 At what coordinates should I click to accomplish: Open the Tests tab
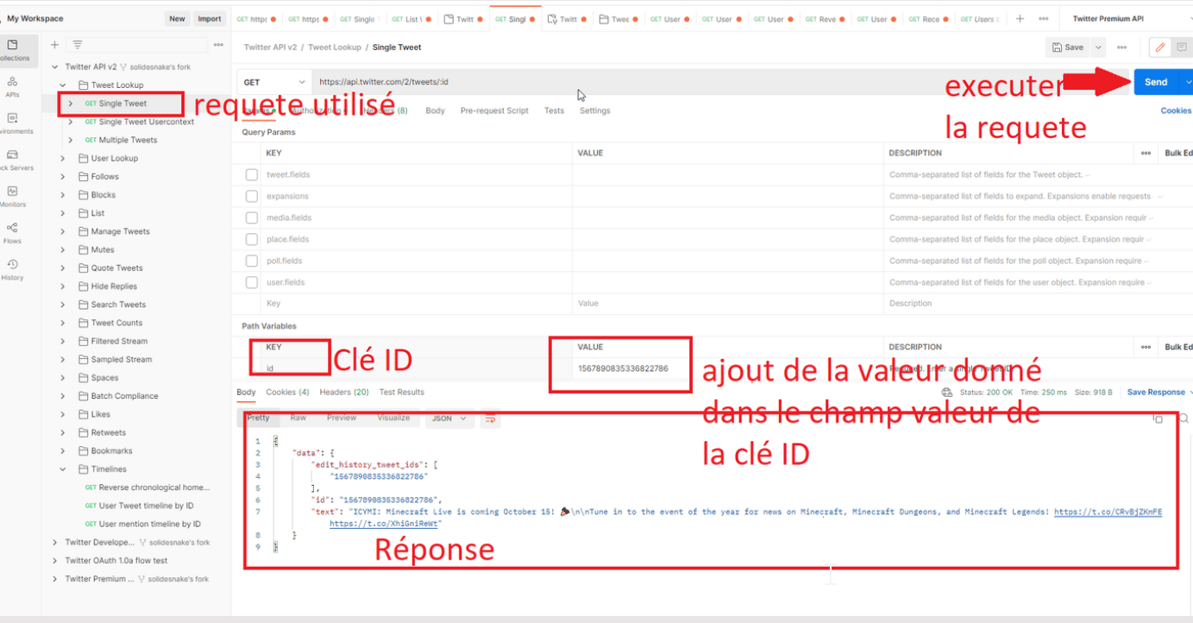click(554, 111)
